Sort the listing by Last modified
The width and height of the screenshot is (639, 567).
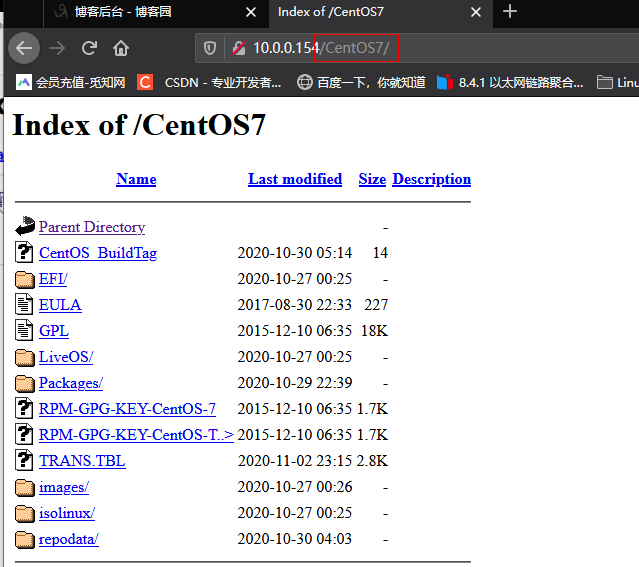click(295, 179)
